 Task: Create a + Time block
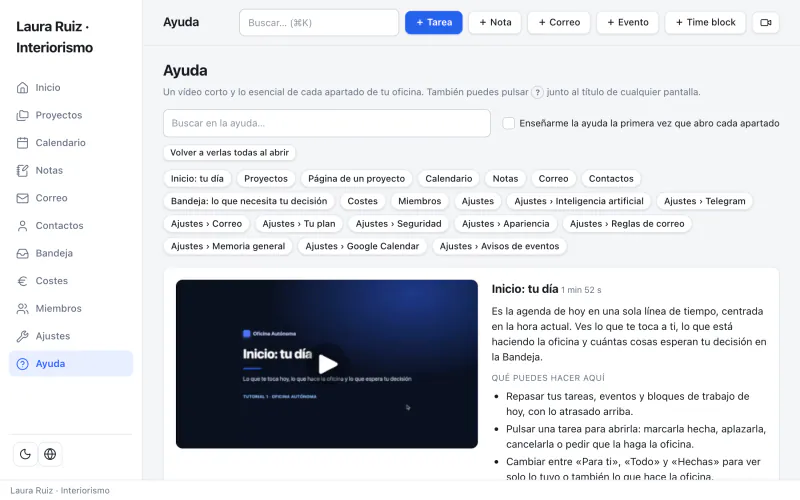705,22
